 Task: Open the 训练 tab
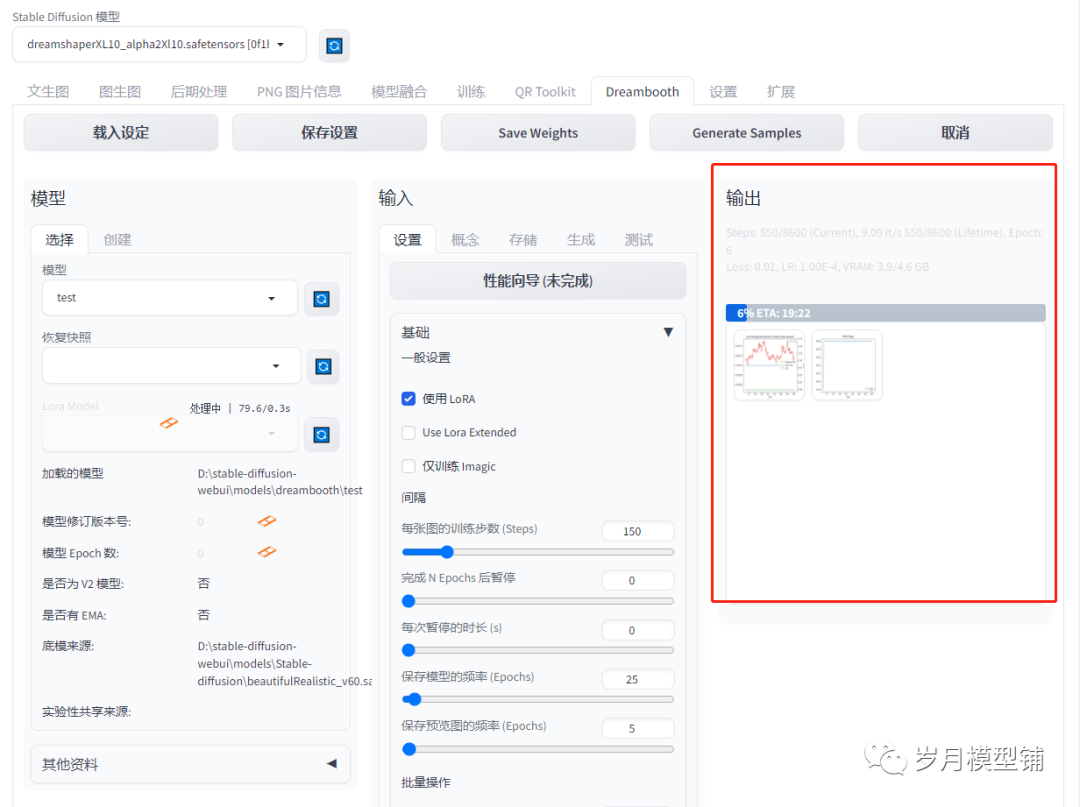(471, 92)
